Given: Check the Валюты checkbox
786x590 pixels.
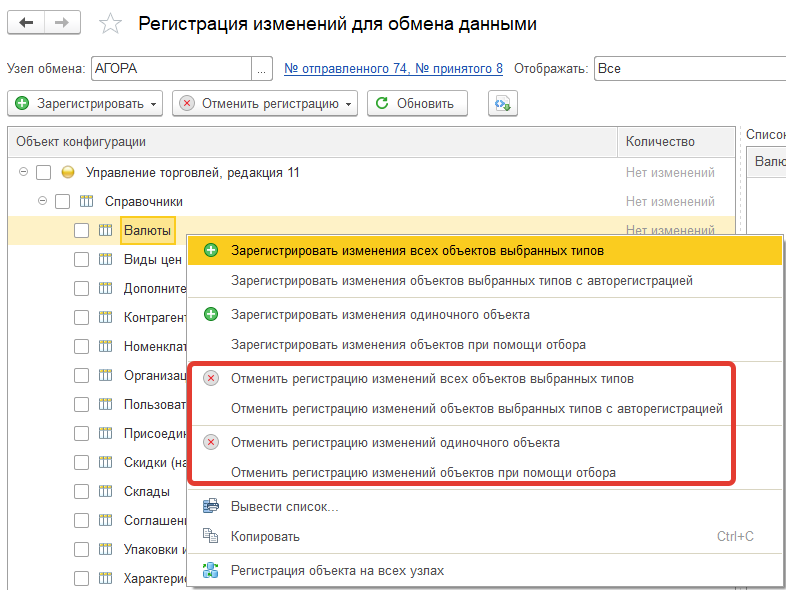Looking at the screenshot, I should coord(82,231).
